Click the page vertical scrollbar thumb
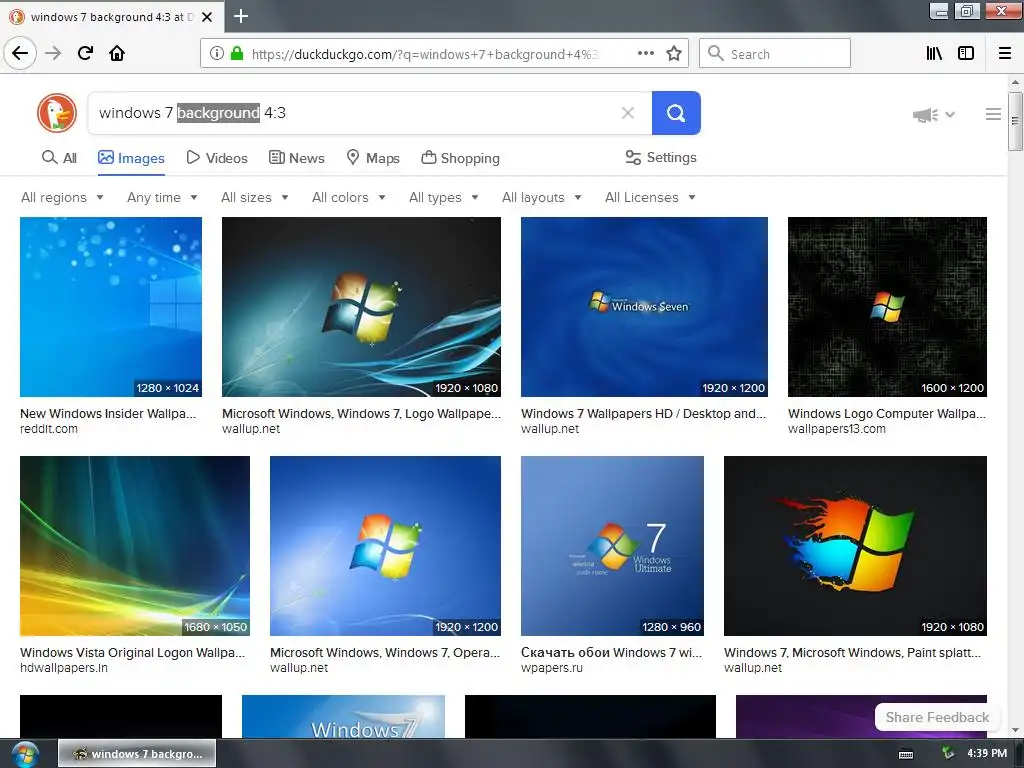Viewport: 1024px width, 768px height. [1014, 121]
